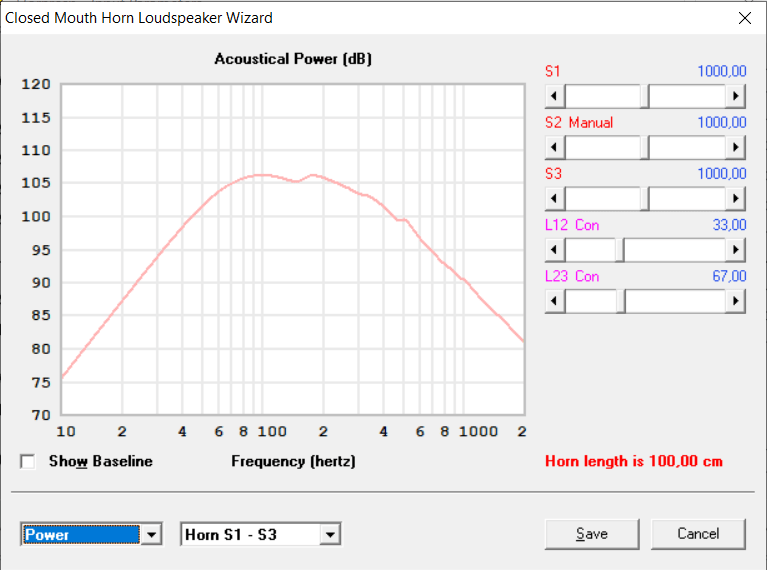The height and width of the screenshot is (570, 767).
Task: Click the S3 slider right arrow
Action: [735, 199]
